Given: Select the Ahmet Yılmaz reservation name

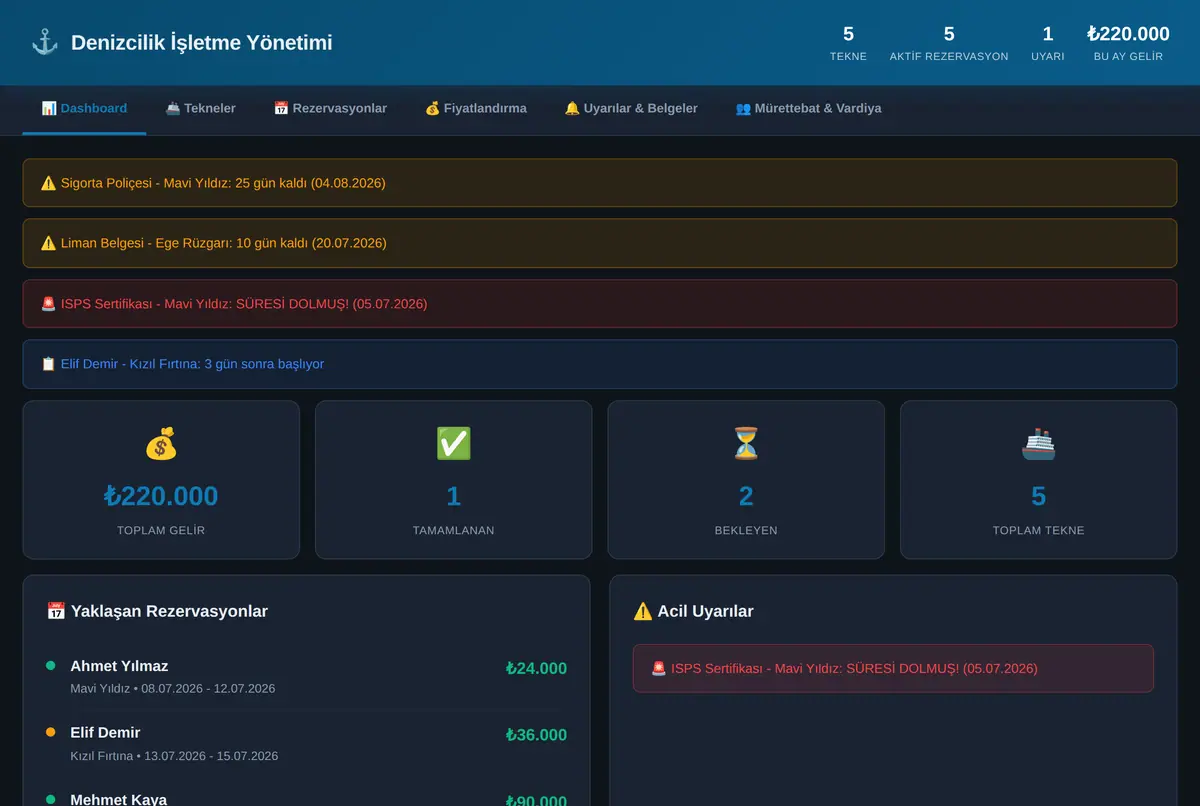Looking at the screenshot, I should (119, 666).
